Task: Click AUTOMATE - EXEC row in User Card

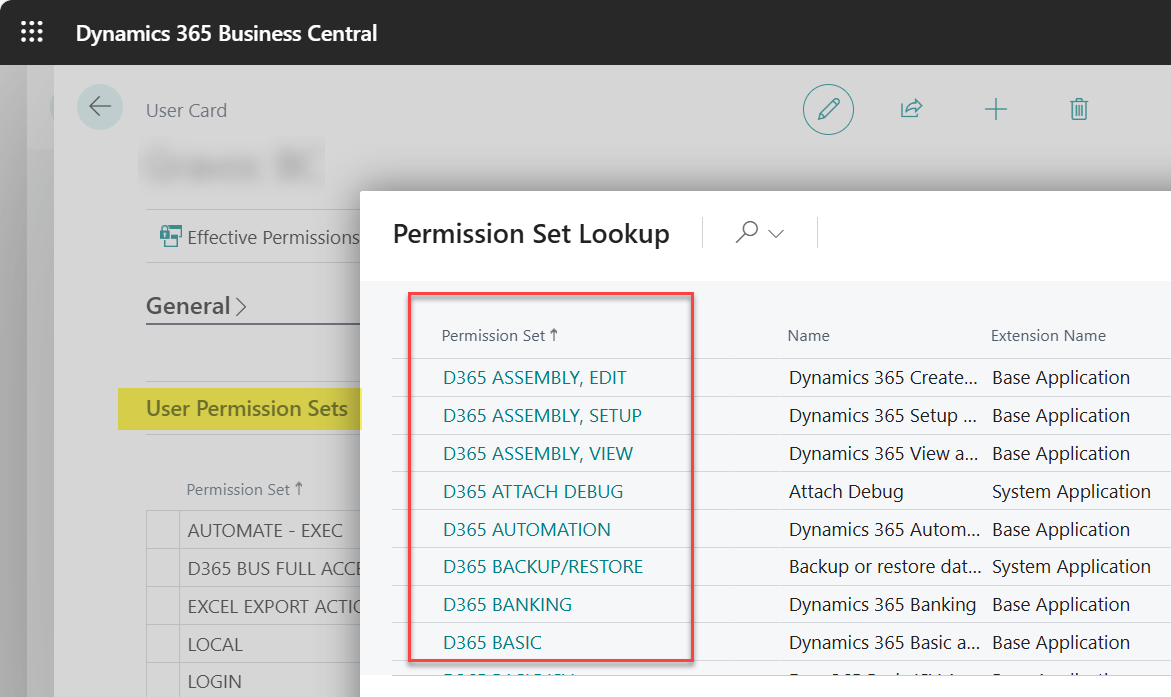Action: pyautogui.click(x=265, y=530)
